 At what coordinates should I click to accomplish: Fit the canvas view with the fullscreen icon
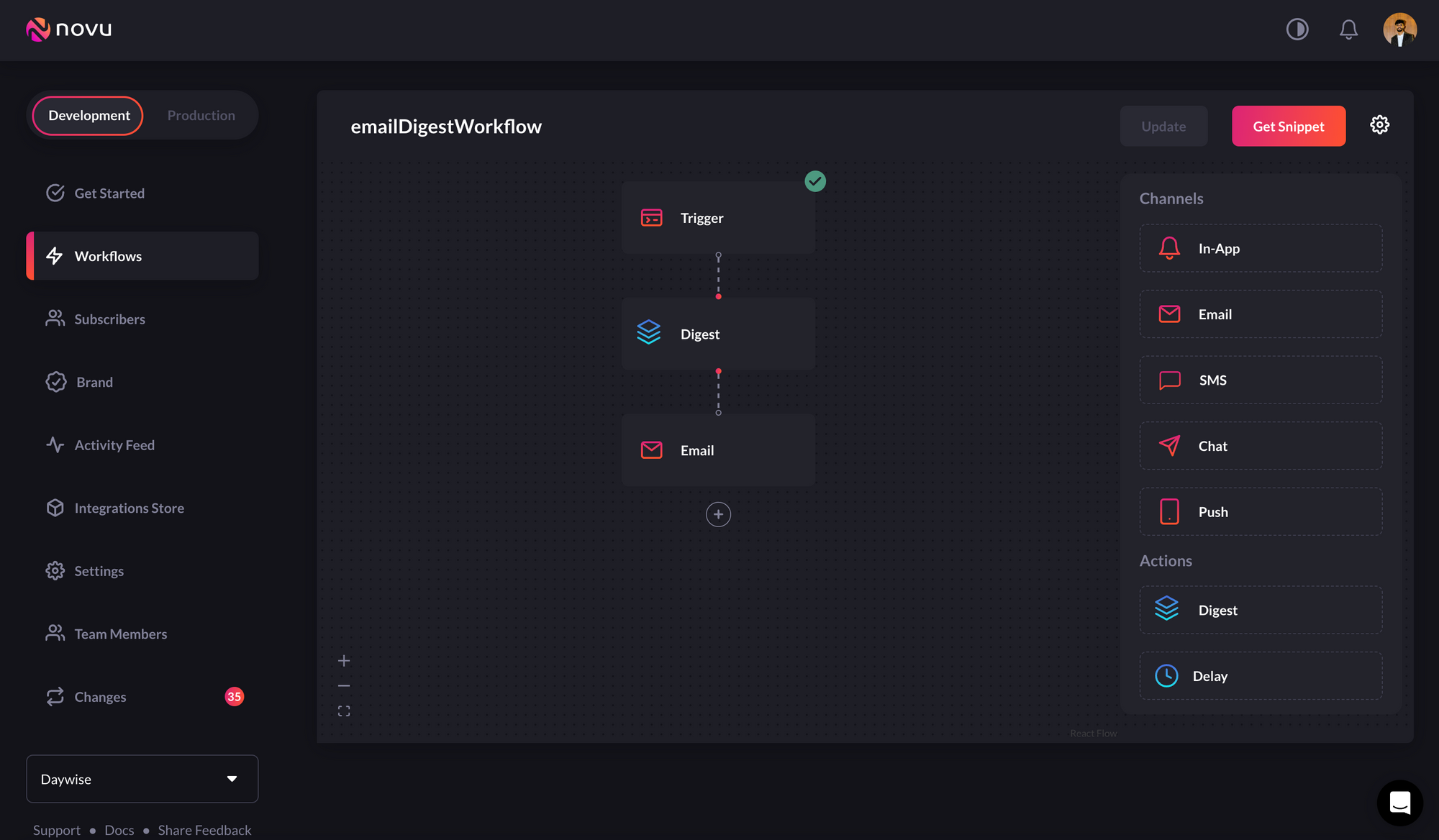344,711
